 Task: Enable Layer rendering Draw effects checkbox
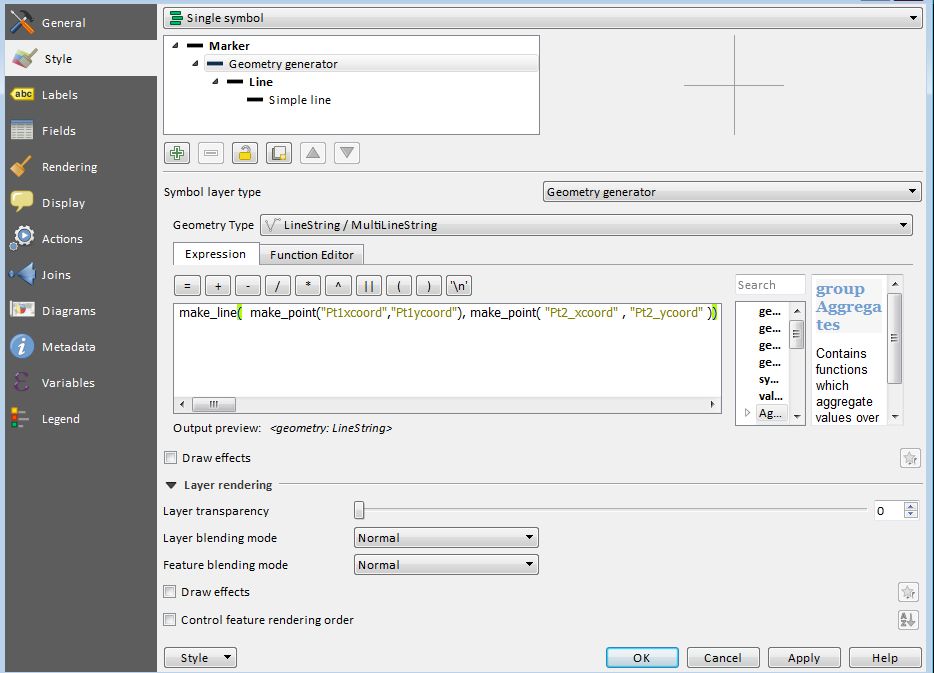170,591
